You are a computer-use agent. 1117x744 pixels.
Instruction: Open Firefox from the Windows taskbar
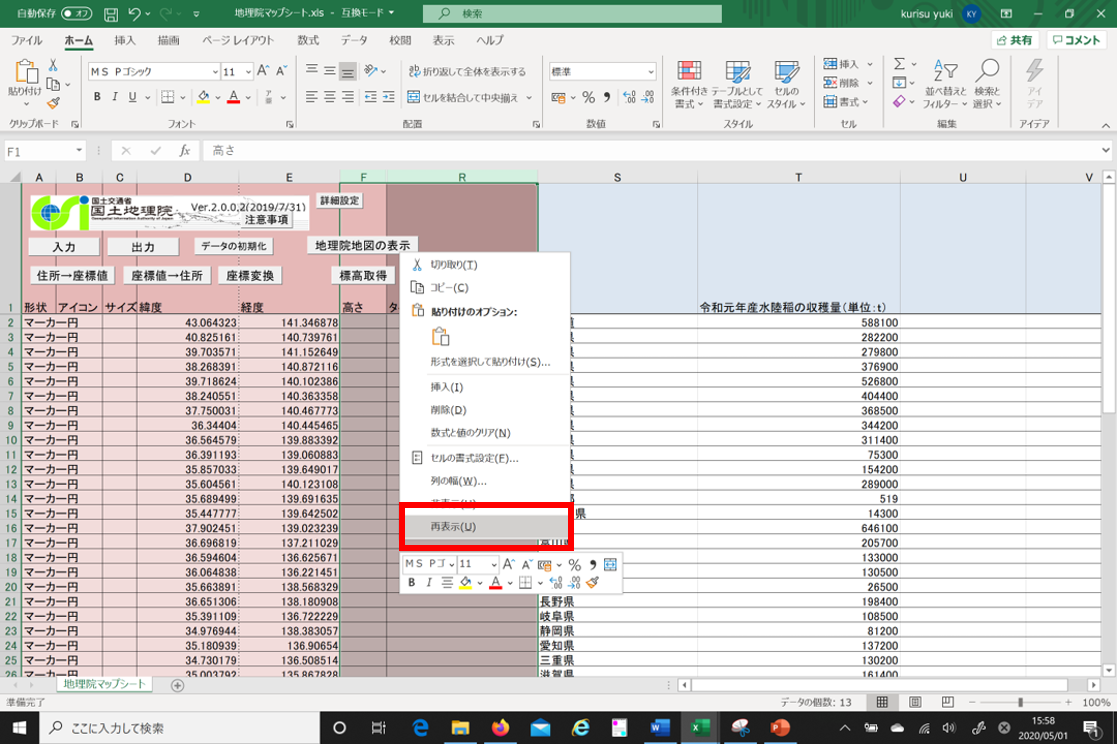pyautogui.click(x=500, y=728)
